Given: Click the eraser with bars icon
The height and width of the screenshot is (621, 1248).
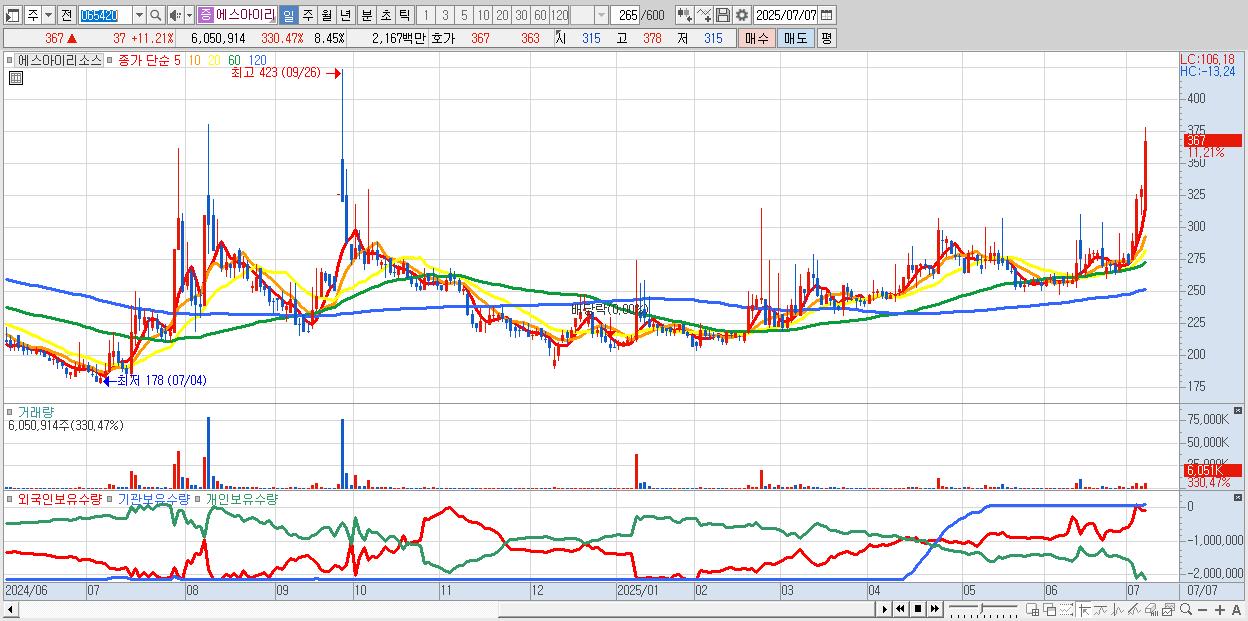Looking at the screenshot, I should point(1151,609).
